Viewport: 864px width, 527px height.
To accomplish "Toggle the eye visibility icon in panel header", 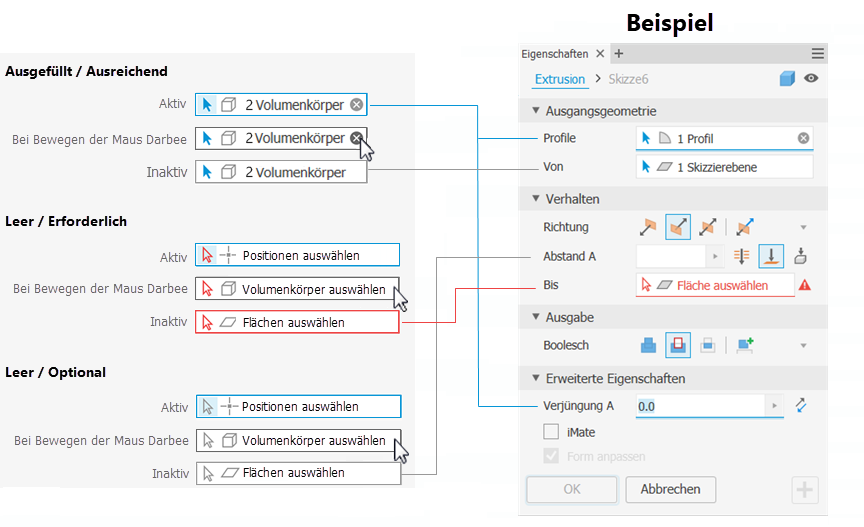I will coord(811,79).
